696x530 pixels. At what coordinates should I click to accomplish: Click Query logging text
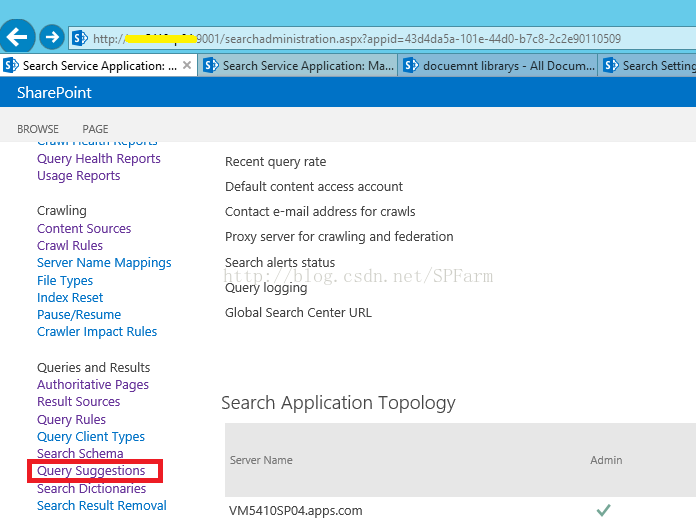tap(266, 288)
